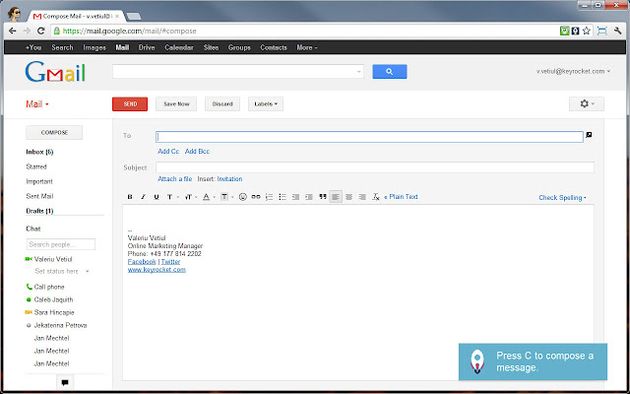The width and height of the screenshot is (630, 394).
Task: Open the Important folder
Action: [x=39, y=182]
